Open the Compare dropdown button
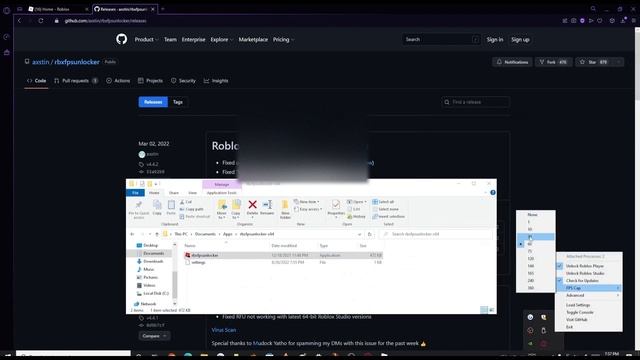The width and height of the screenshot is (640, 360). point(154,336)
